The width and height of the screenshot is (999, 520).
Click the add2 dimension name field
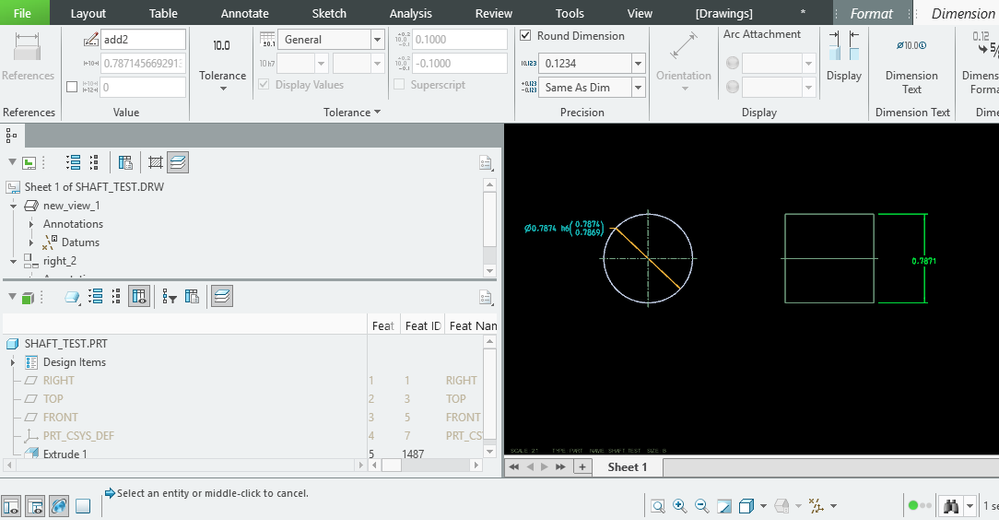click(143, 40)
